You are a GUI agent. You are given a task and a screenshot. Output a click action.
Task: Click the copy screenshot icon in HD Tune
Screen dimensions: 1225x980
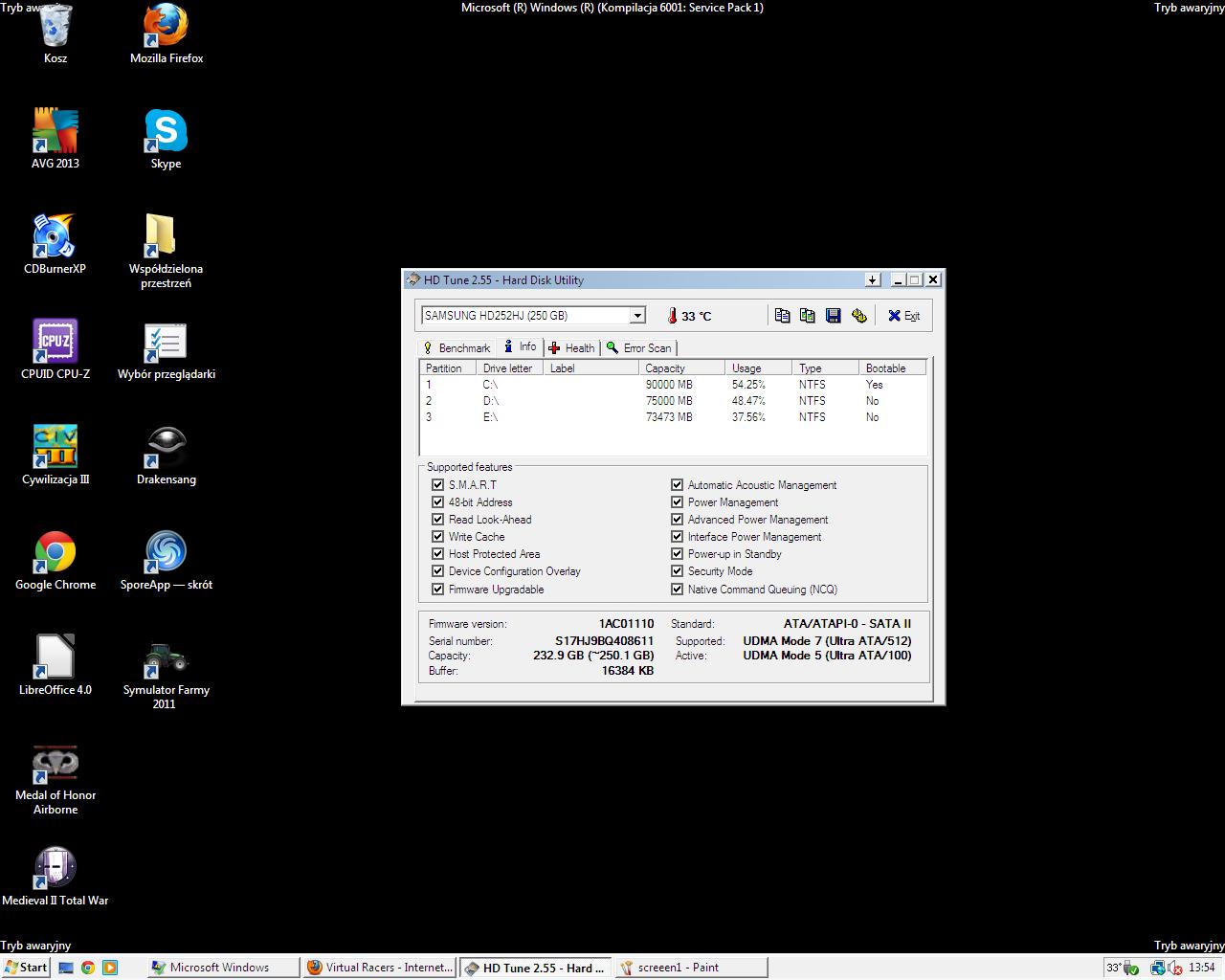tap(808, 316)
